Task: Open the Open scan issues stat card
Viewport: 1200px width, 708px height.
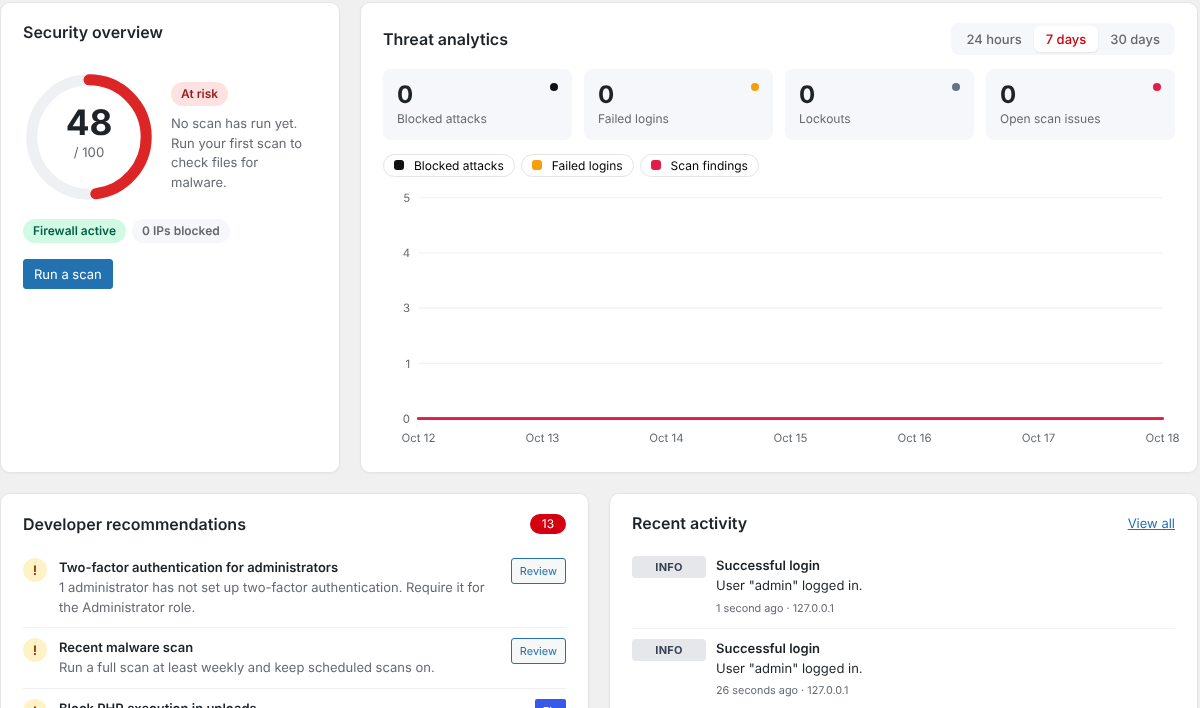Action: (1080, 104)
